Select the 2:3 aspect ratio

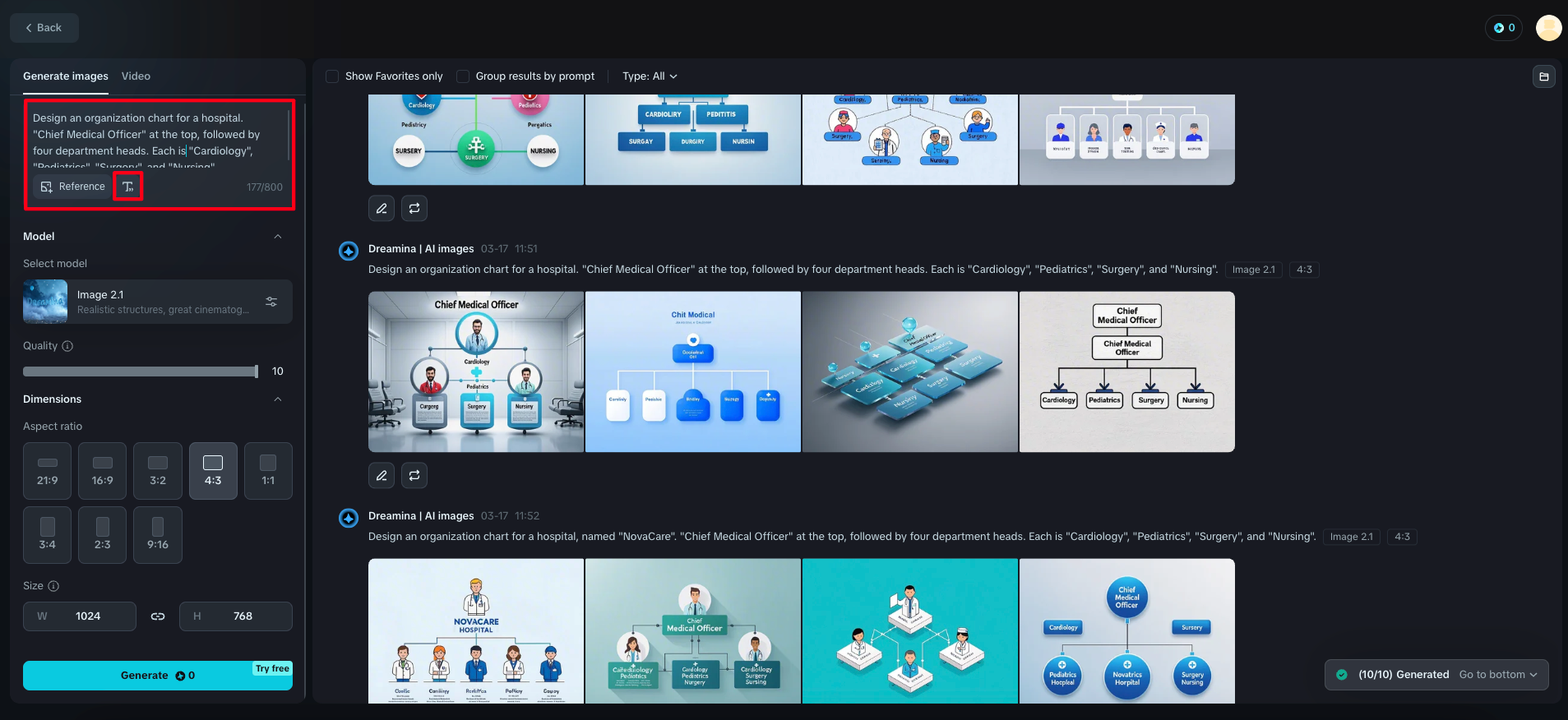coord(103,535)
